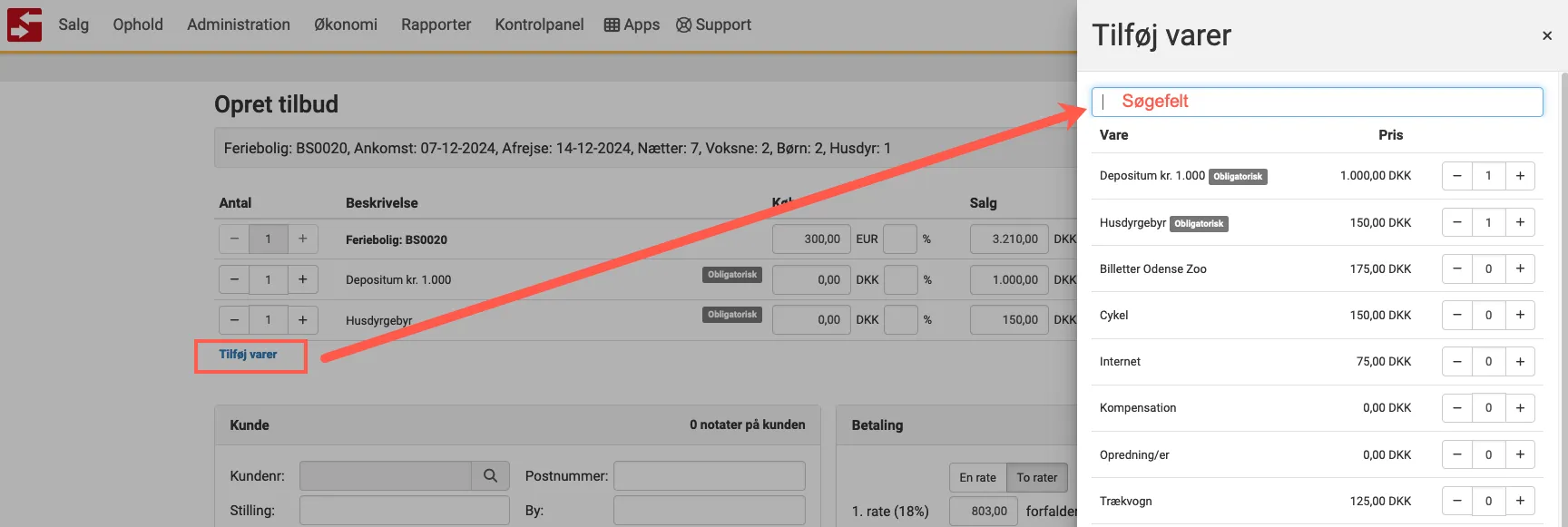Focus the Søgefelt search input
This screenshot has width=1568, height=527.
pyautogui.click(x=1316, y=102)
